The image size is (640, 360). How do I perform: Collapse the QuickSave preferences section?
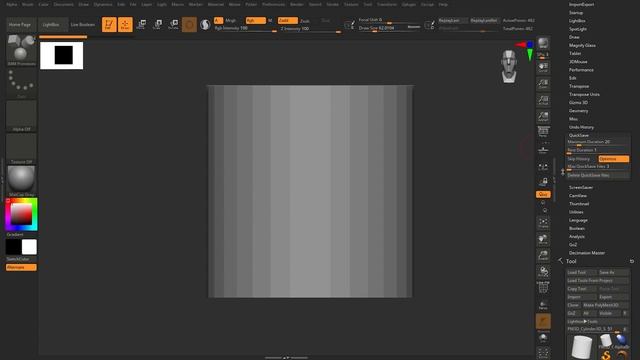(579, 135)
